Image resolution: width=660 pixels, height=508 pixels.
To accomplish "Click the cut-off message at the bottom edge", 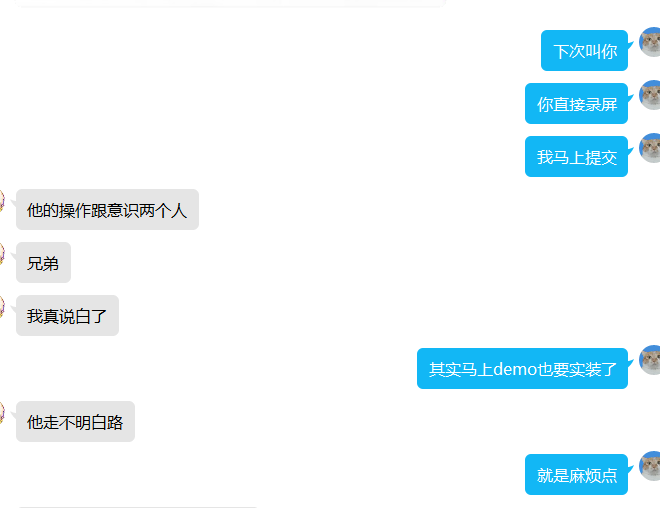I will tap(138, 507).
